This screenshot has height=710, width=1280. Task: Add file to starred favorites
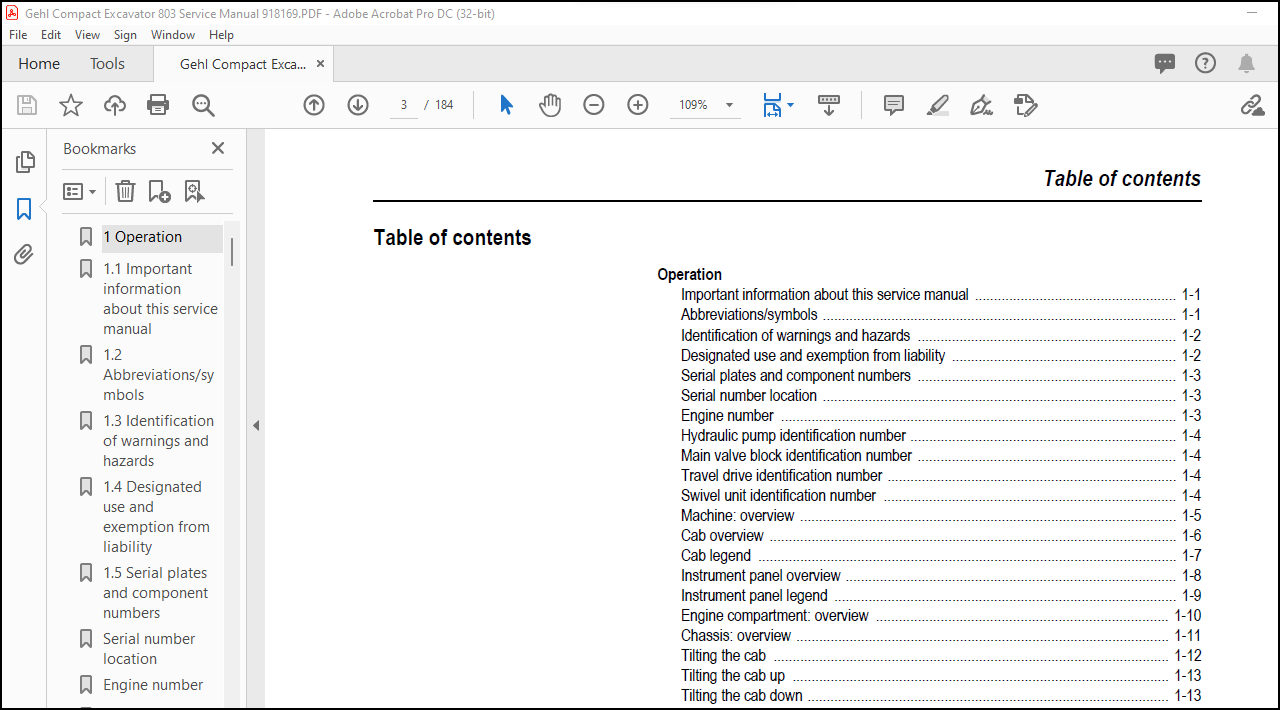click(71, 105)
